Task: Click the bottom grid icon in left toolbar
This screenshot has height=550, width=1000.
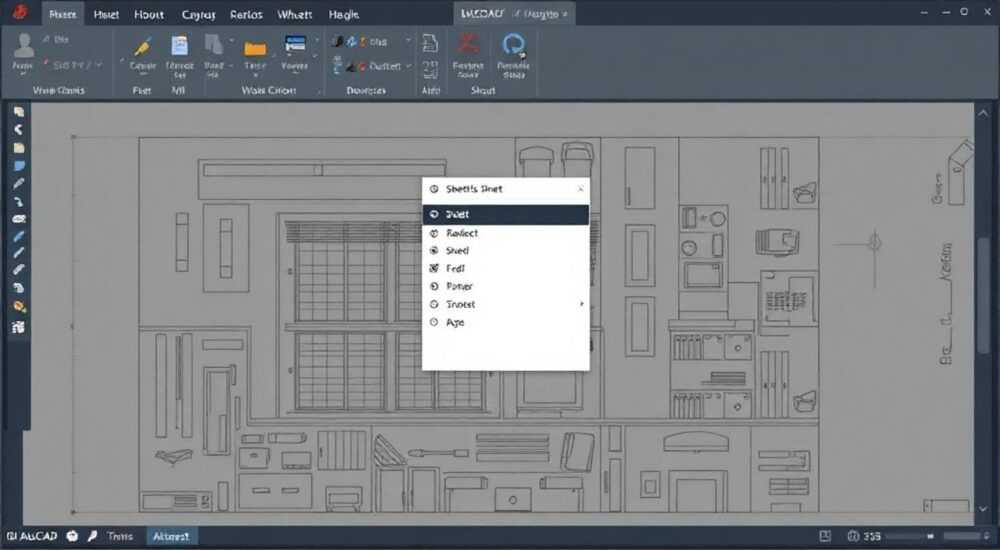Action: point(18,327)
